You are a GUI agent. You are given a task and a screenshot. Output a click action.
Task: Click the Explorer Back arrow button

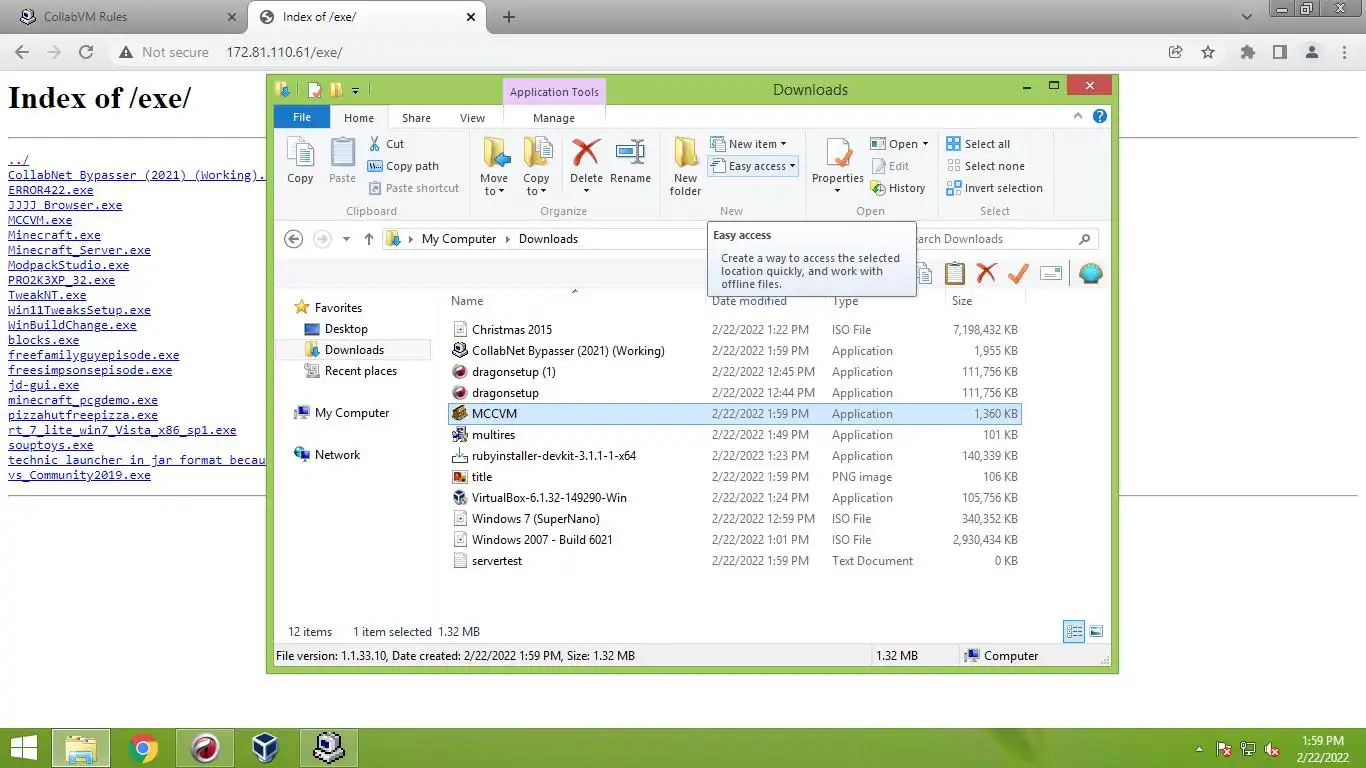coord(293,239)
